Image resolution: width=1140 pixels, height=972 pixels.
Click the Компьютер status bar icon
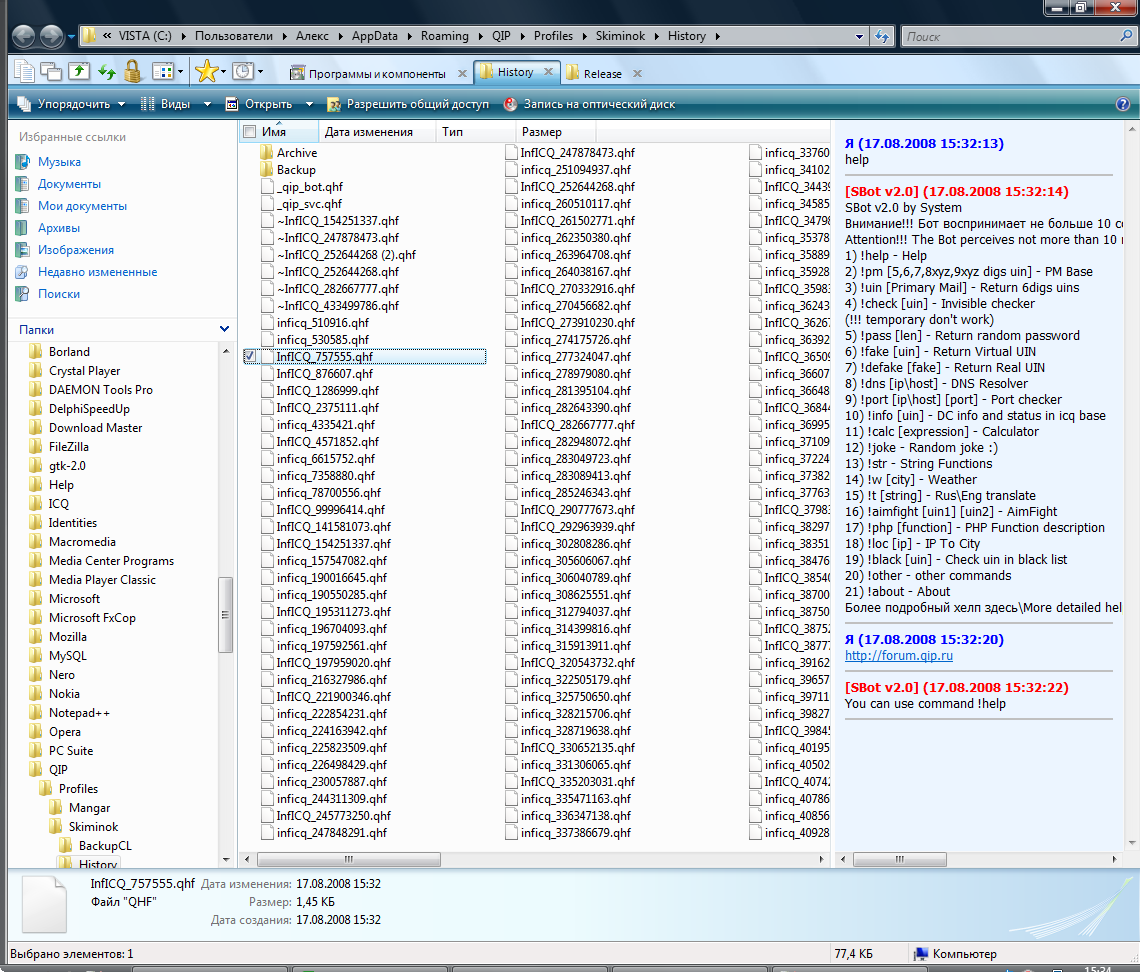(921, 954)
